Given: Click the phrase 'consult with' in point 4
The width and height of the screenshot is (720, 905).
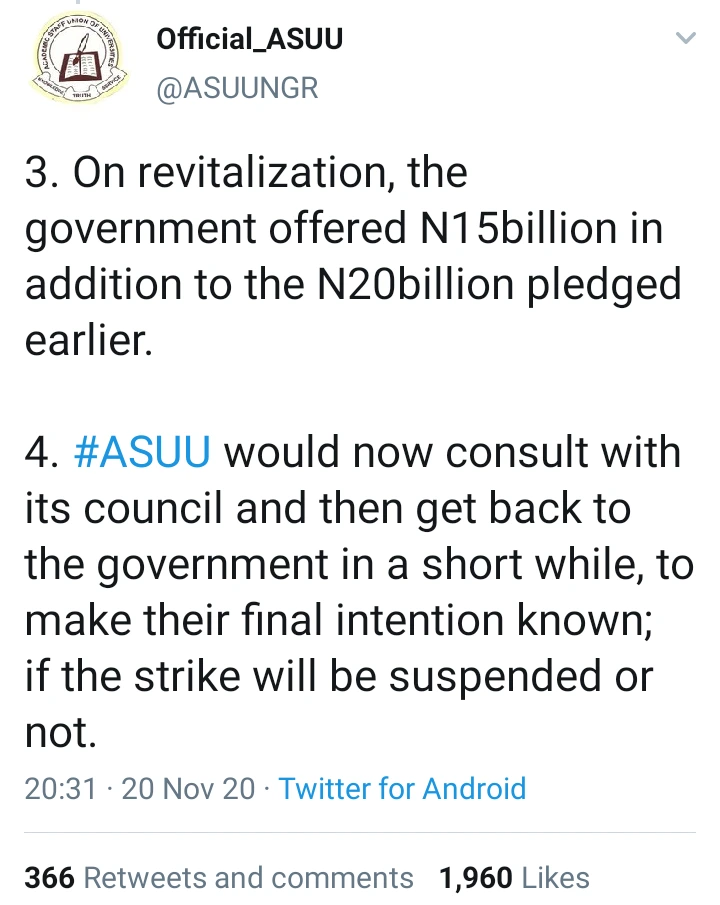Looking at the screenshot, I should click(x=563, y=451).
